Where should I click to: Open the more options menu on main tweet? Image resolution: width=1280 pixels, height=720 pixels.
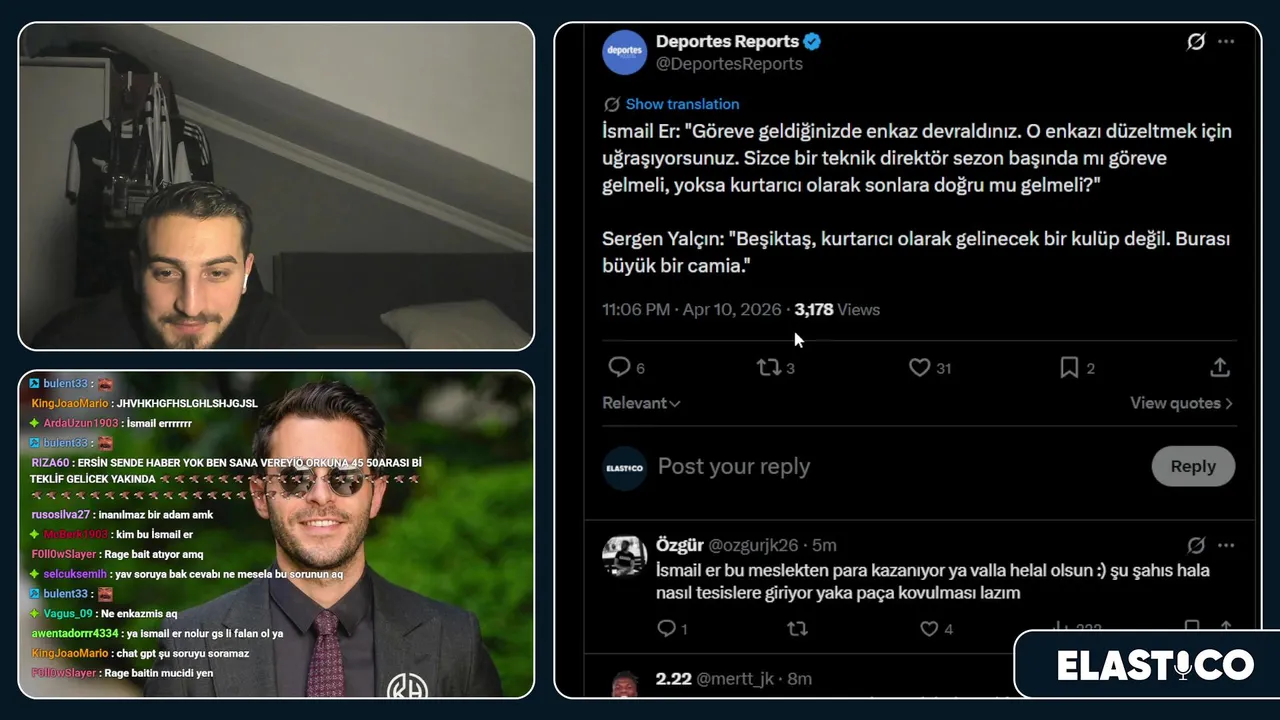pyautogui.click(x=1226, y=42)
